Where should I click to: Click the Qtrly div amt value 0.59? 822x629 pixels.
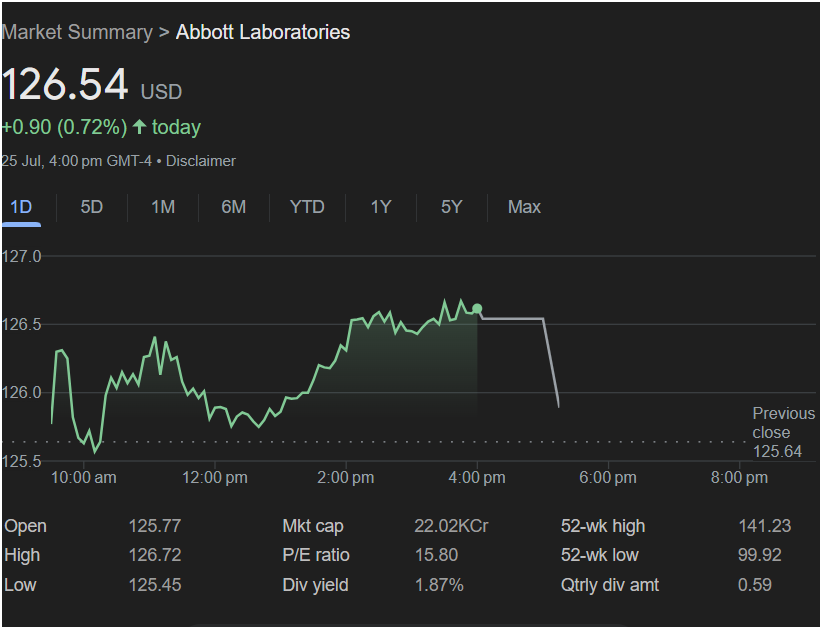click(754, 585)
